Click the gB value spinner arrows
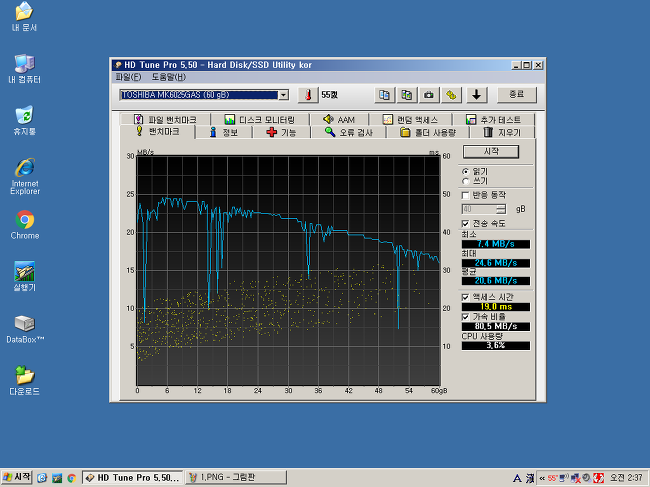 [501, 209]
